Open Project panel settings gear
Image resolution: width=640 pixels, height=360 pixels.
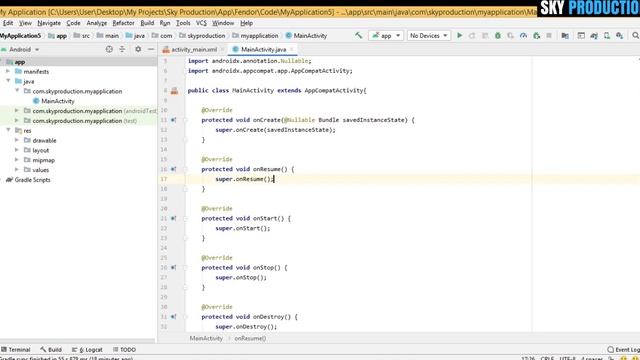[138, 49]
